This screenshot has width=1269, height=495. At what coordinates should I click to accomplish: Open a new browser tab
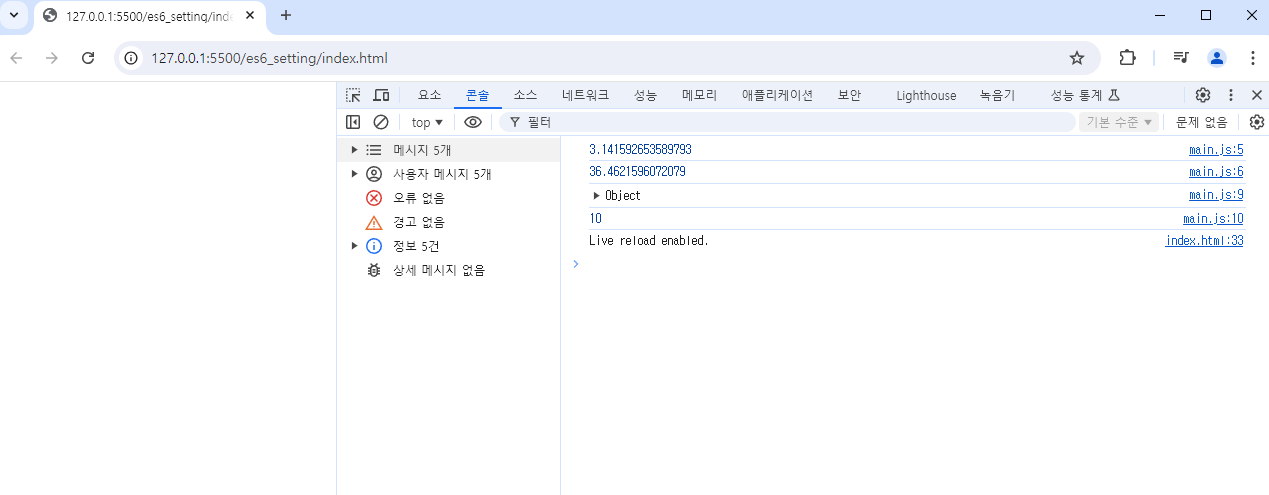(286, 15)
